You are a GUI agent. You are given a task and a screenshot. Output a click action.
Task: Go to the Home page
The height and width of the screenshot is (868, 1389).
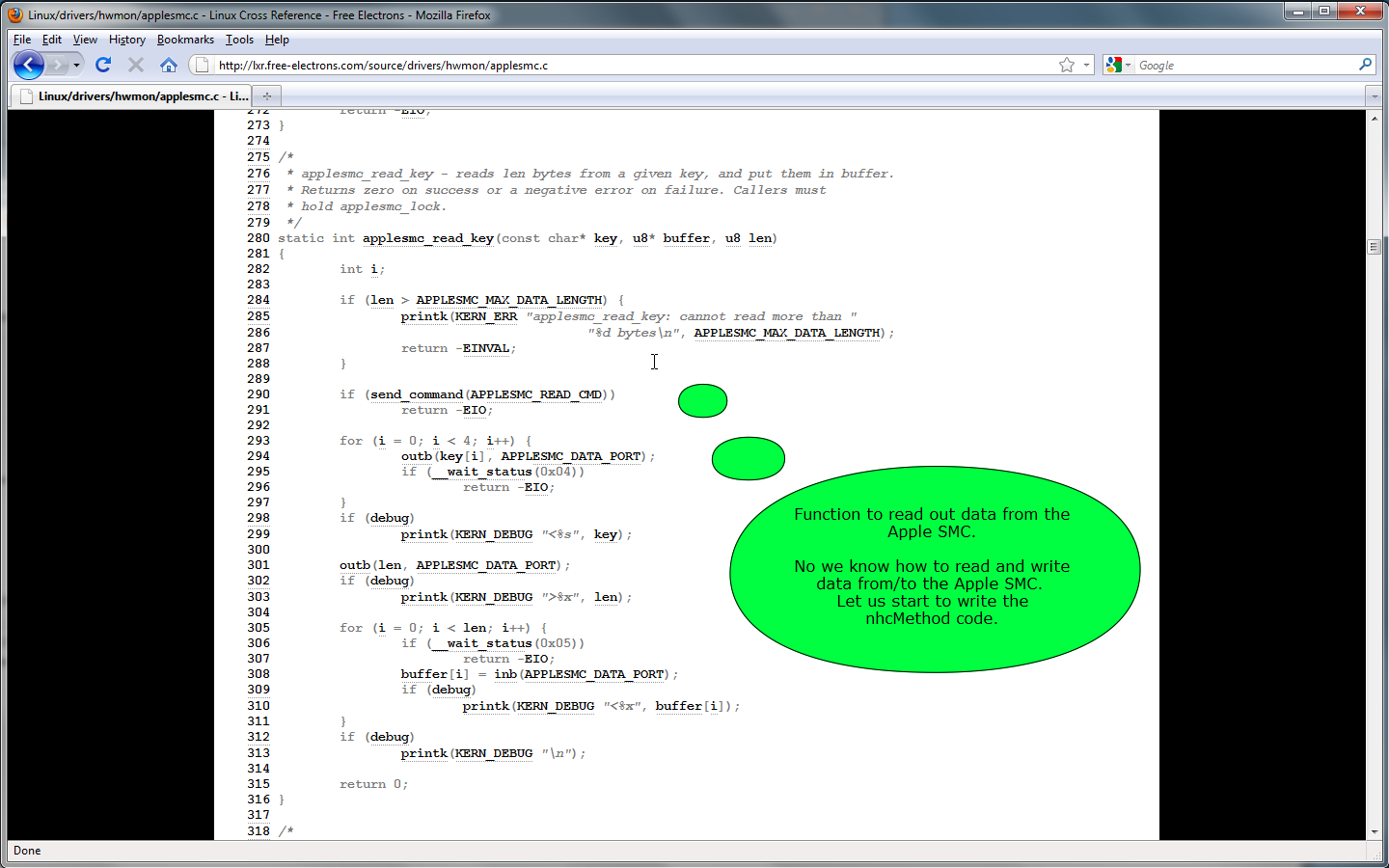pos(169,65)
